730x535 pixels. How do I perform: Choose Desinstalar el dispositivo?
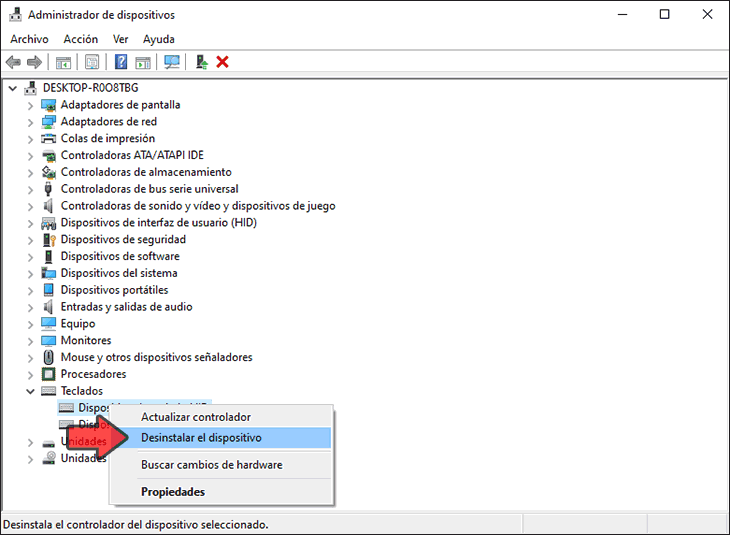click(x=220, y=438)
